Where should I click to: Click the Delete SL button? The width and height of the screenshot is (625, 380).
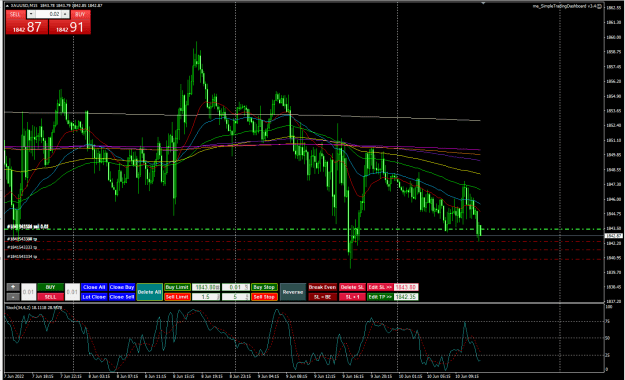click(352, 287)
